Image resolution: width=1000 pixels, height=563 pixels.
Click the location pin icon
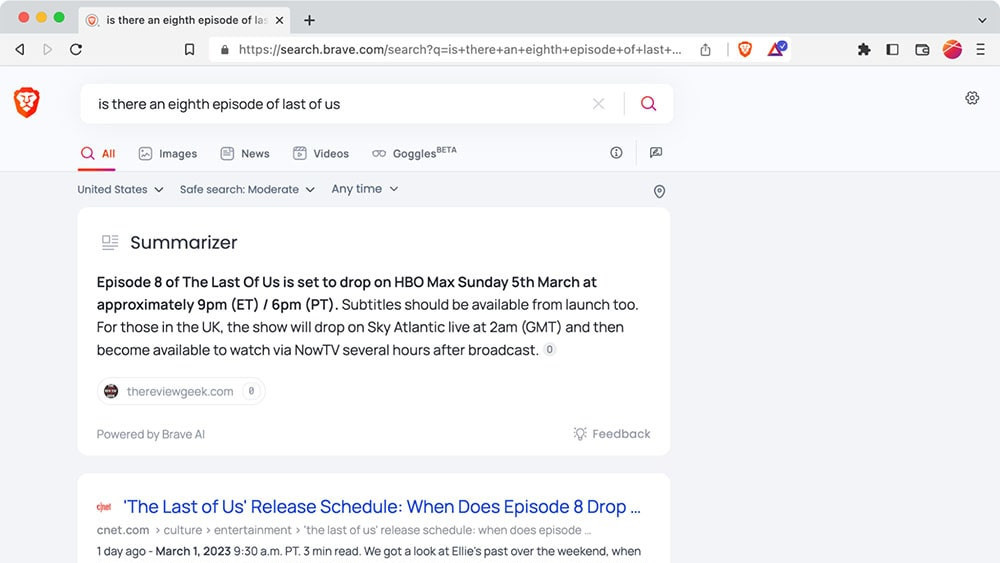[x=659, y=191]
